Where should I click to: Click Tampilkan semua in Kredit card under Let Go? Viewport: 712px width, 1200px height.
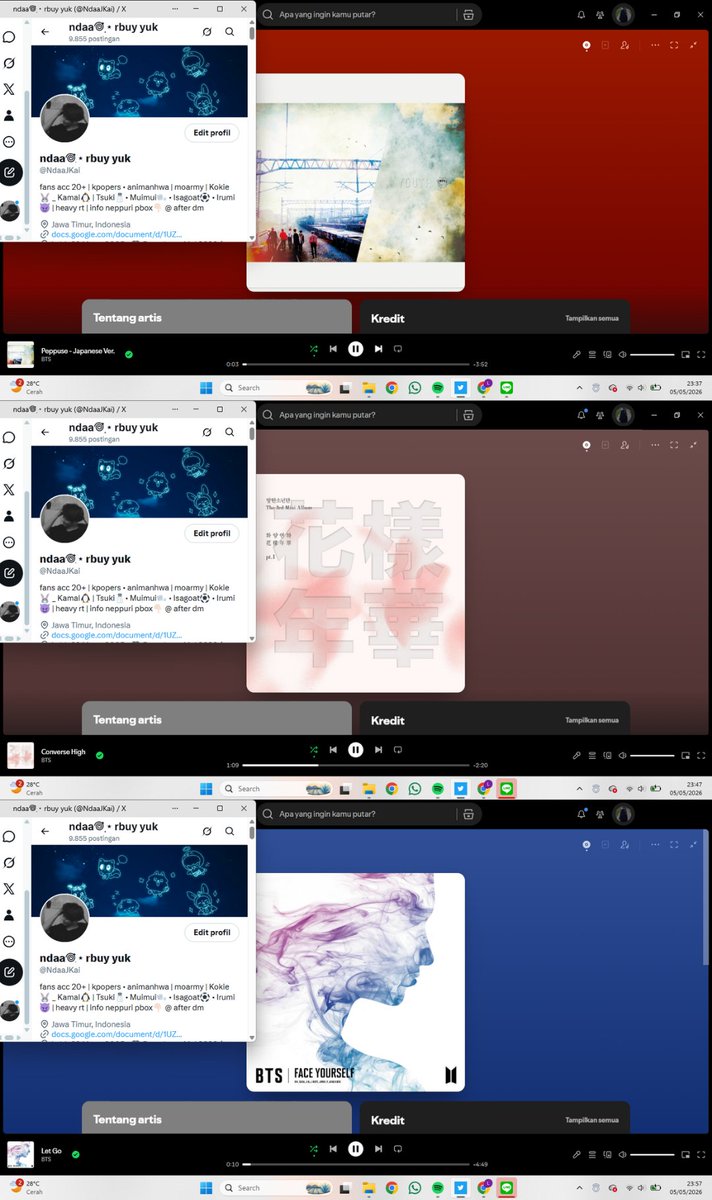tap(592, 1120)
